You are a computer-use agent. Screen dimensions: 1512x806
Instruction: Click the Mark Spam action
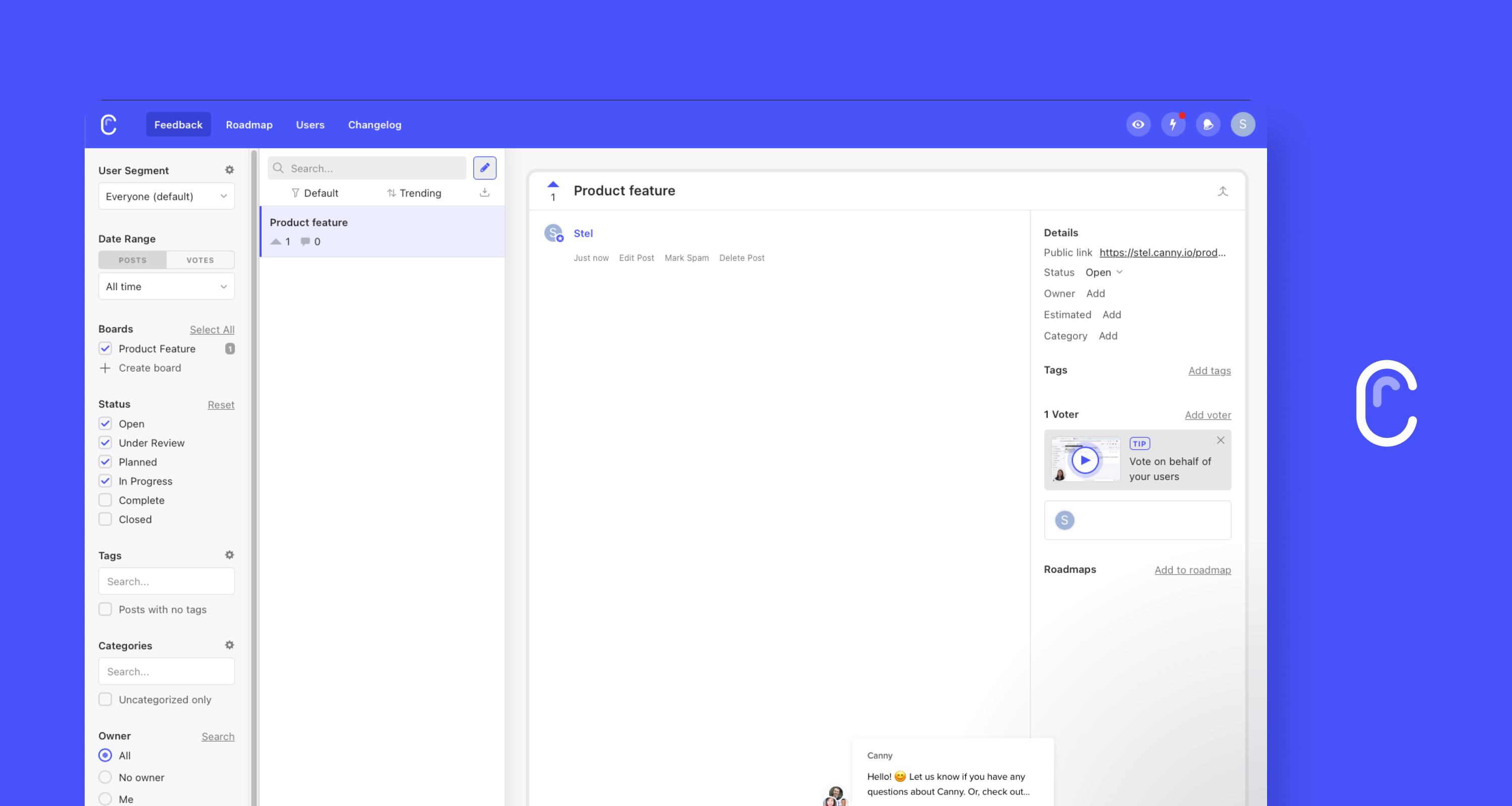coord(686,257)
